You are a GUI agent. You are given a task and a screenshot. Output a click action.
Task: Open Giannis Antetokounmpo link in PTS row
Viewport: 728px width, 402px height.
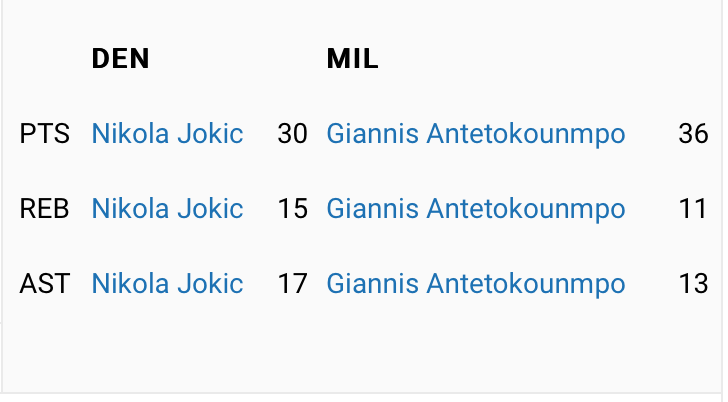476,134
